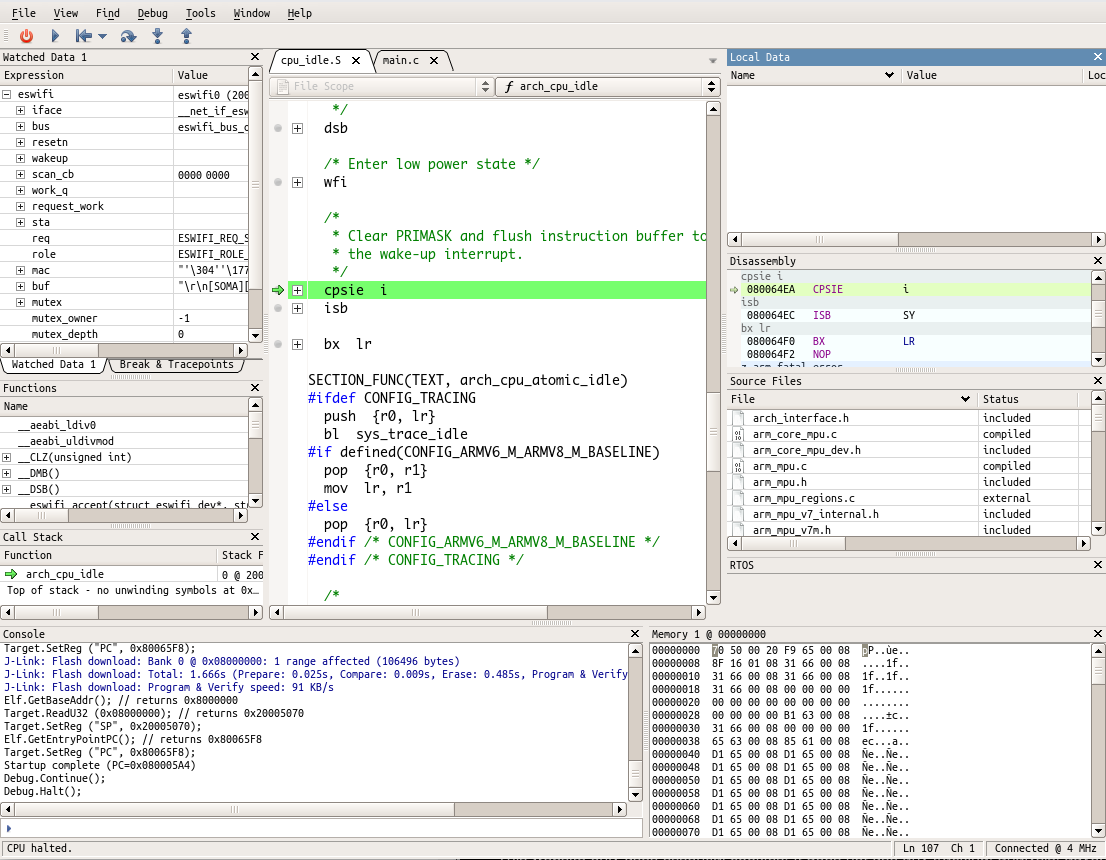
Task: Click 'Connected @ 4 MHz' in status bar
Action: pyautogui.click(x=1045, y=848)
